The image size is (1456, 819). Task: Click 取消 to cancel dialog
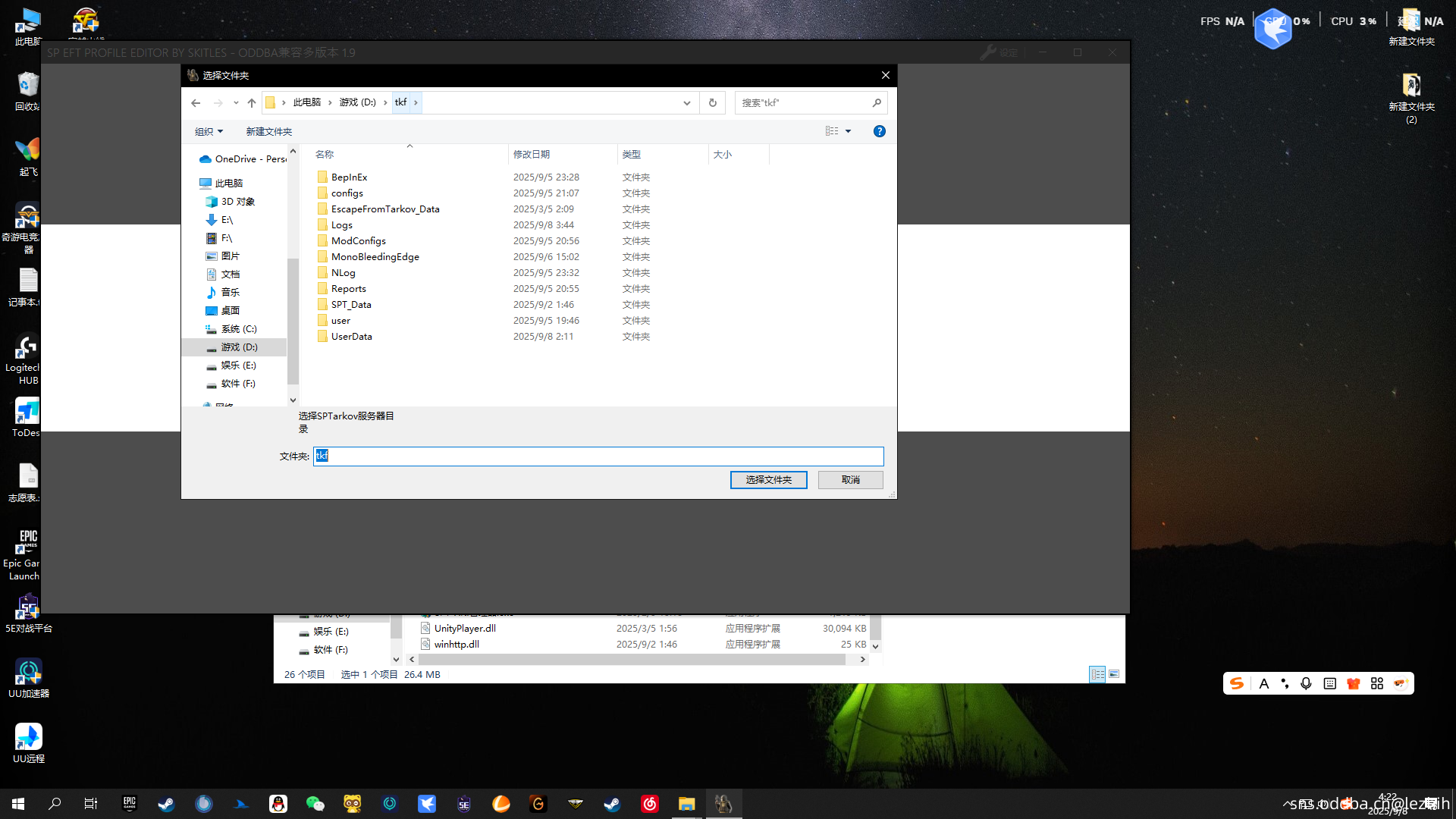850,480
